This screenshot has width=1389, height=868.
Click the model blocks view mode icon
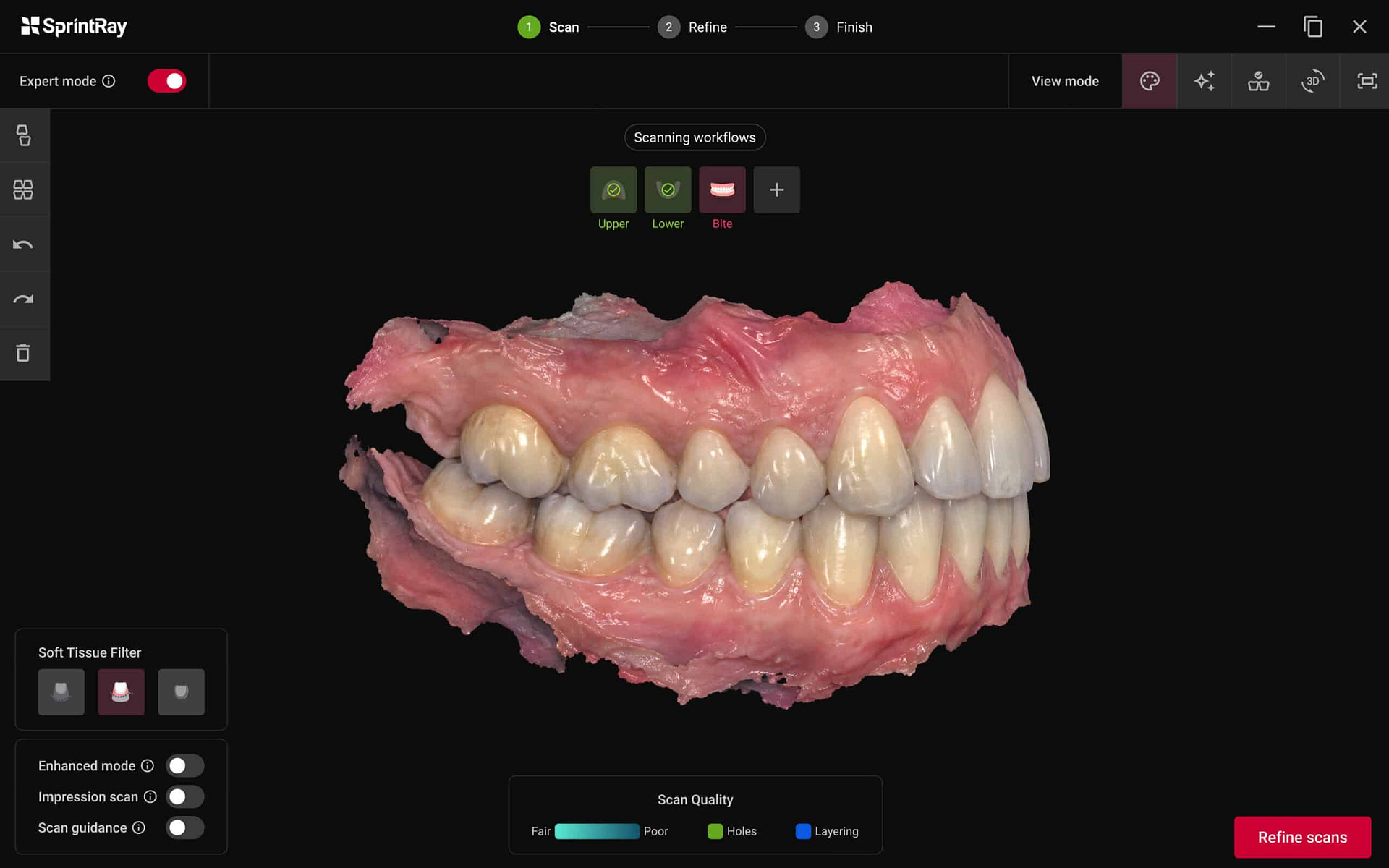pos(1259,81)
